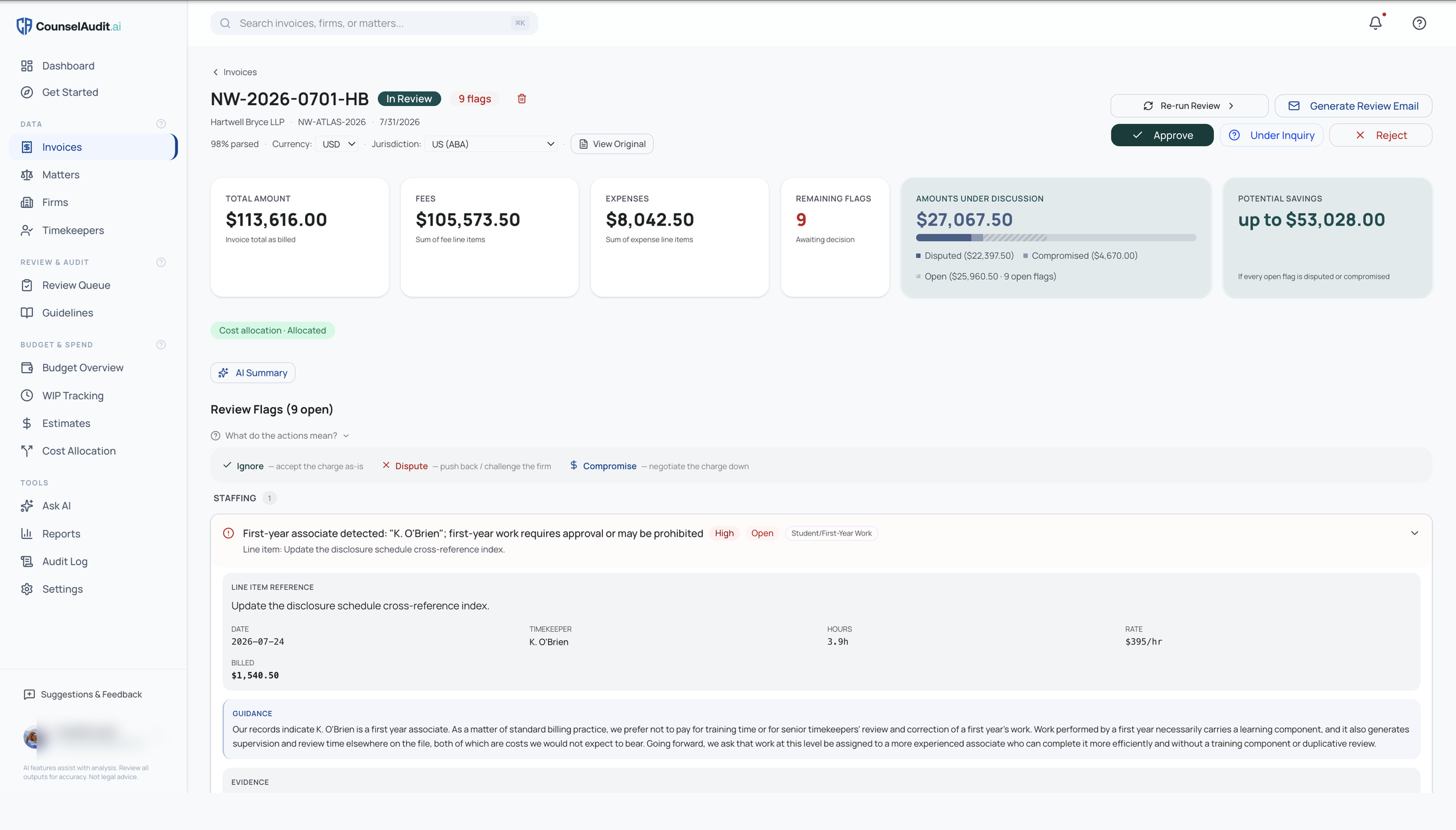Click timekeeper K. O'Brien value
1456x830 pixels.
(549, 642)
